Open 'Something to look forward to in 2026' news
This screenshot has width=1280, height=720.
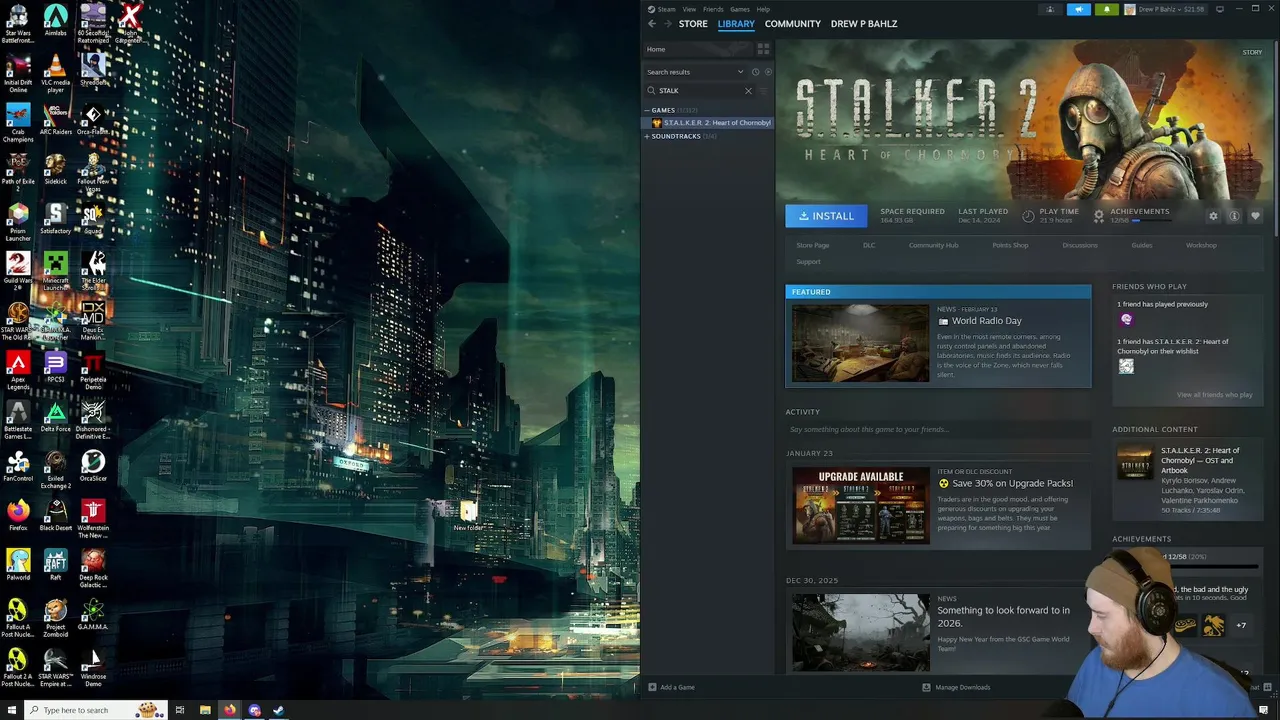[1003, 616]
